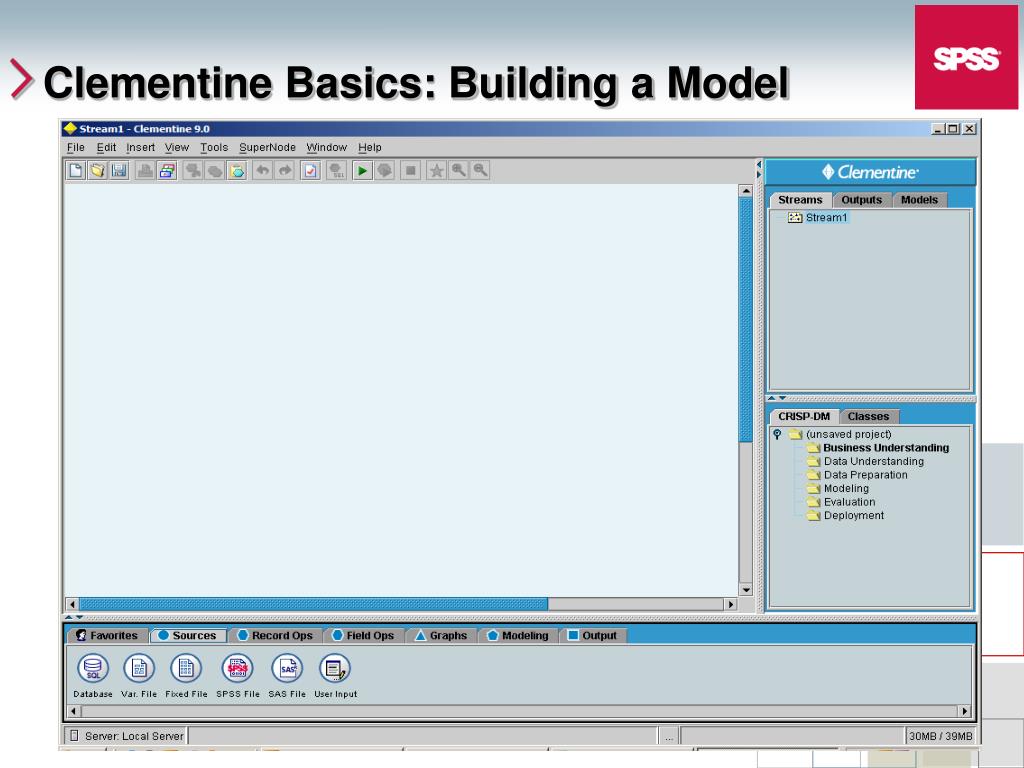Image resolution: width=1024 pixels, height=768 pixels.
Task: Click the Paste toolbar icon with blue node
Action: click(x=237, y=170)
